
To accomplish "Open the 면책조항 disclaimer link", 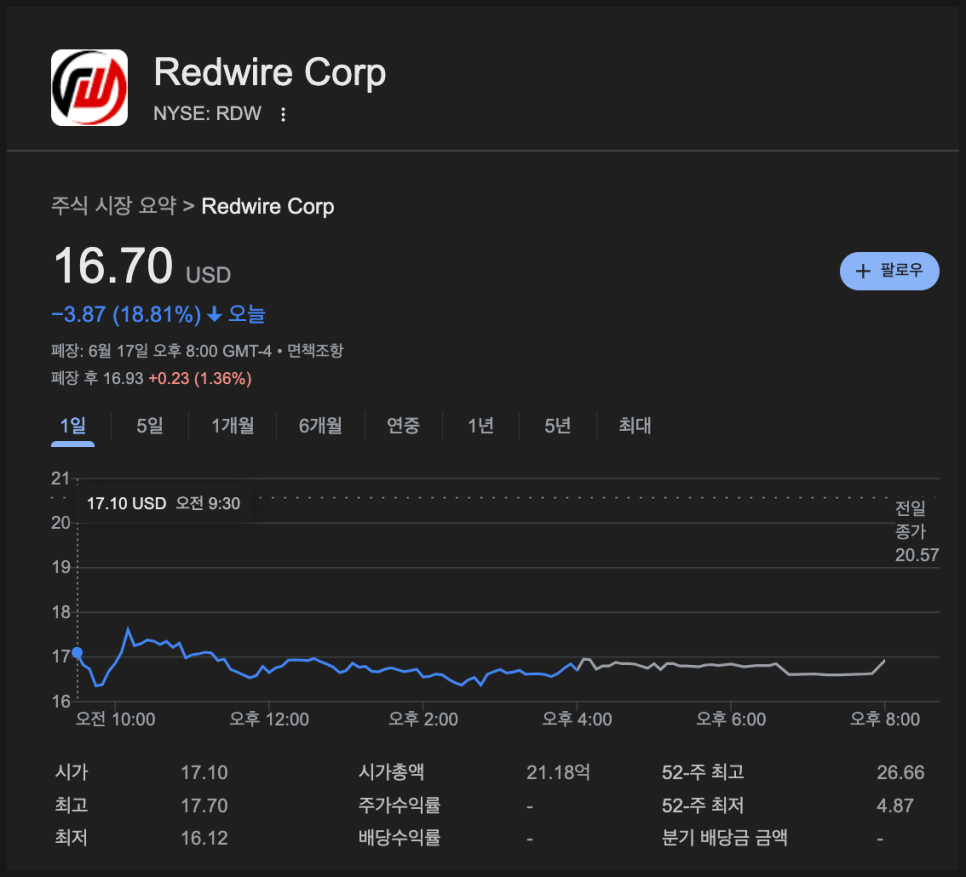I will [315, 350].
